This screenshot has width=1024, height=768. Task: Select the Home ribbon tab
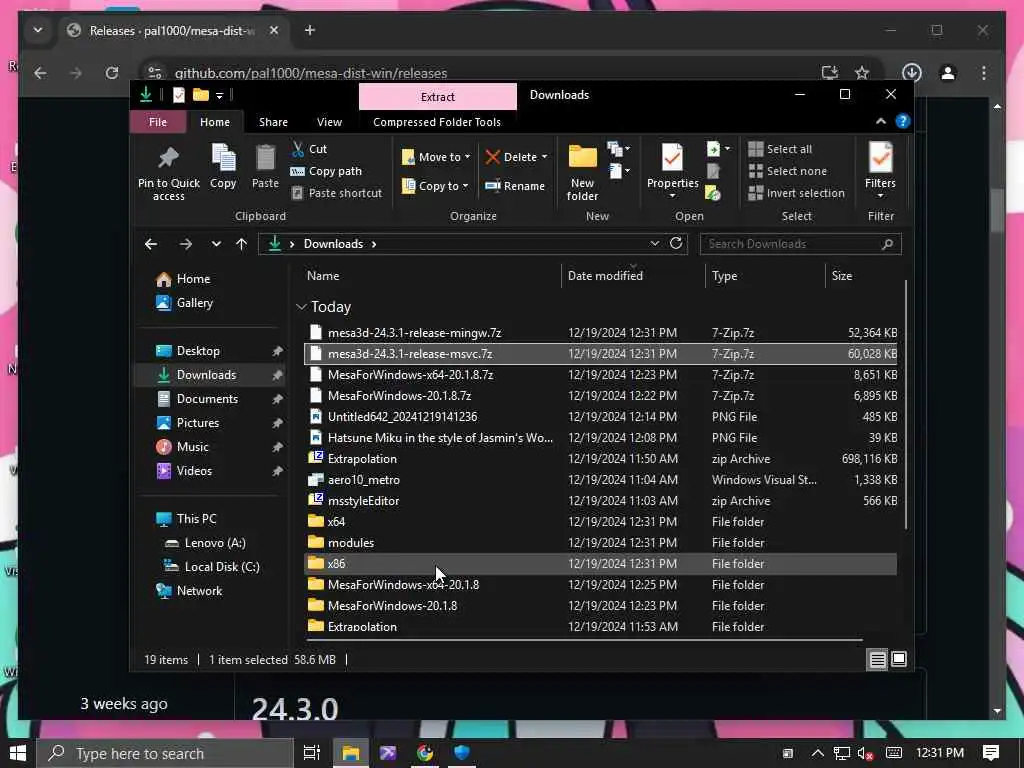(215, 122)
